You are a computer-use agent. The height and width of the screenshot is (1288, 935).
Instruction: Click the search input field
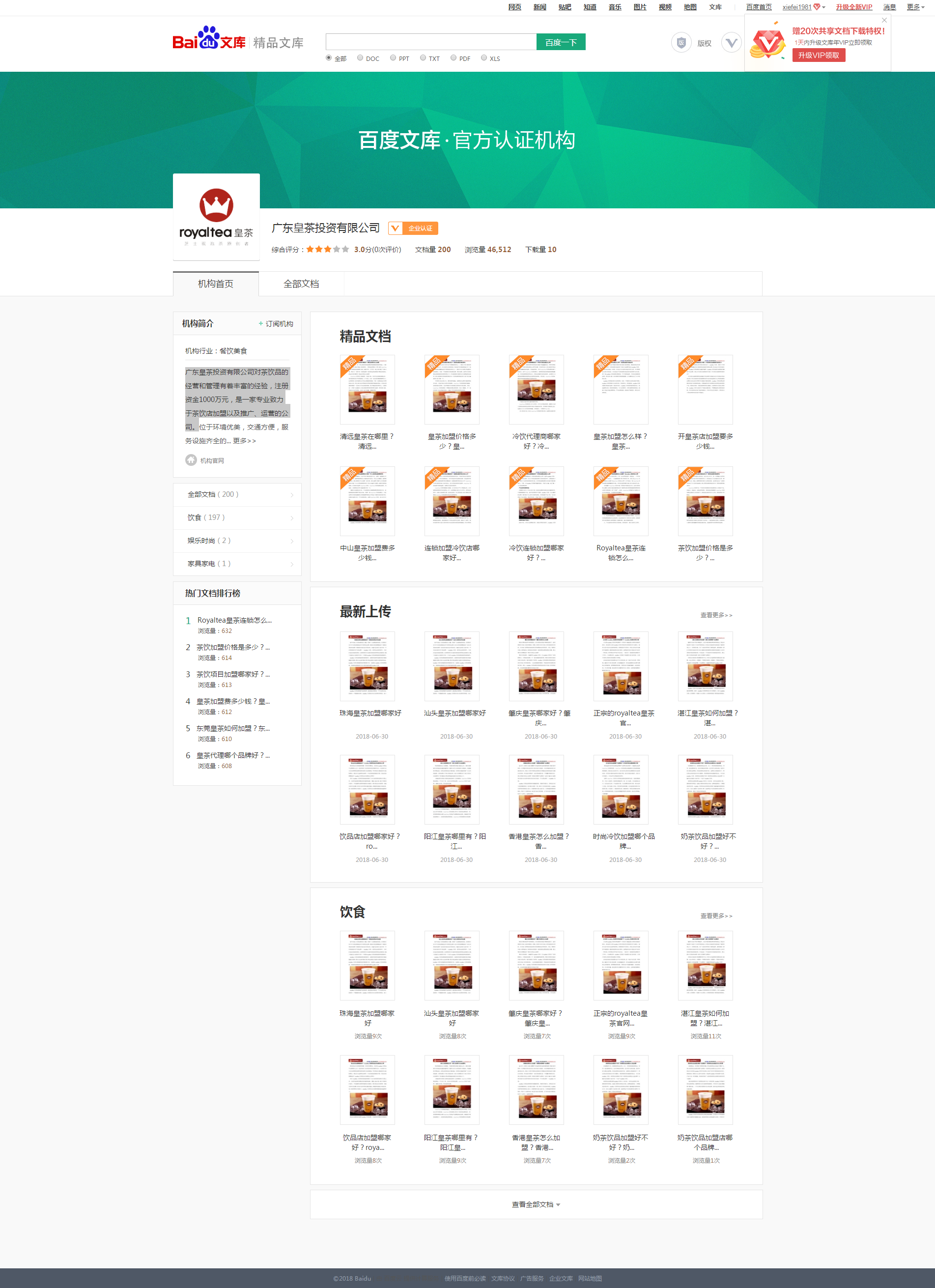click(x=431, y=42)
